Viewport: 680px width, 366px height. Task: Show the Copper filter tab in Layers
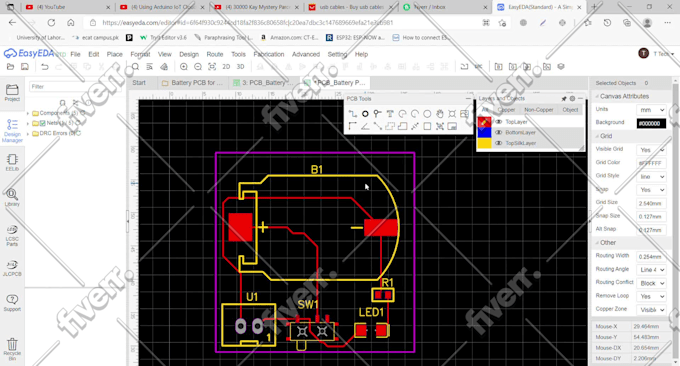[506, 110]
